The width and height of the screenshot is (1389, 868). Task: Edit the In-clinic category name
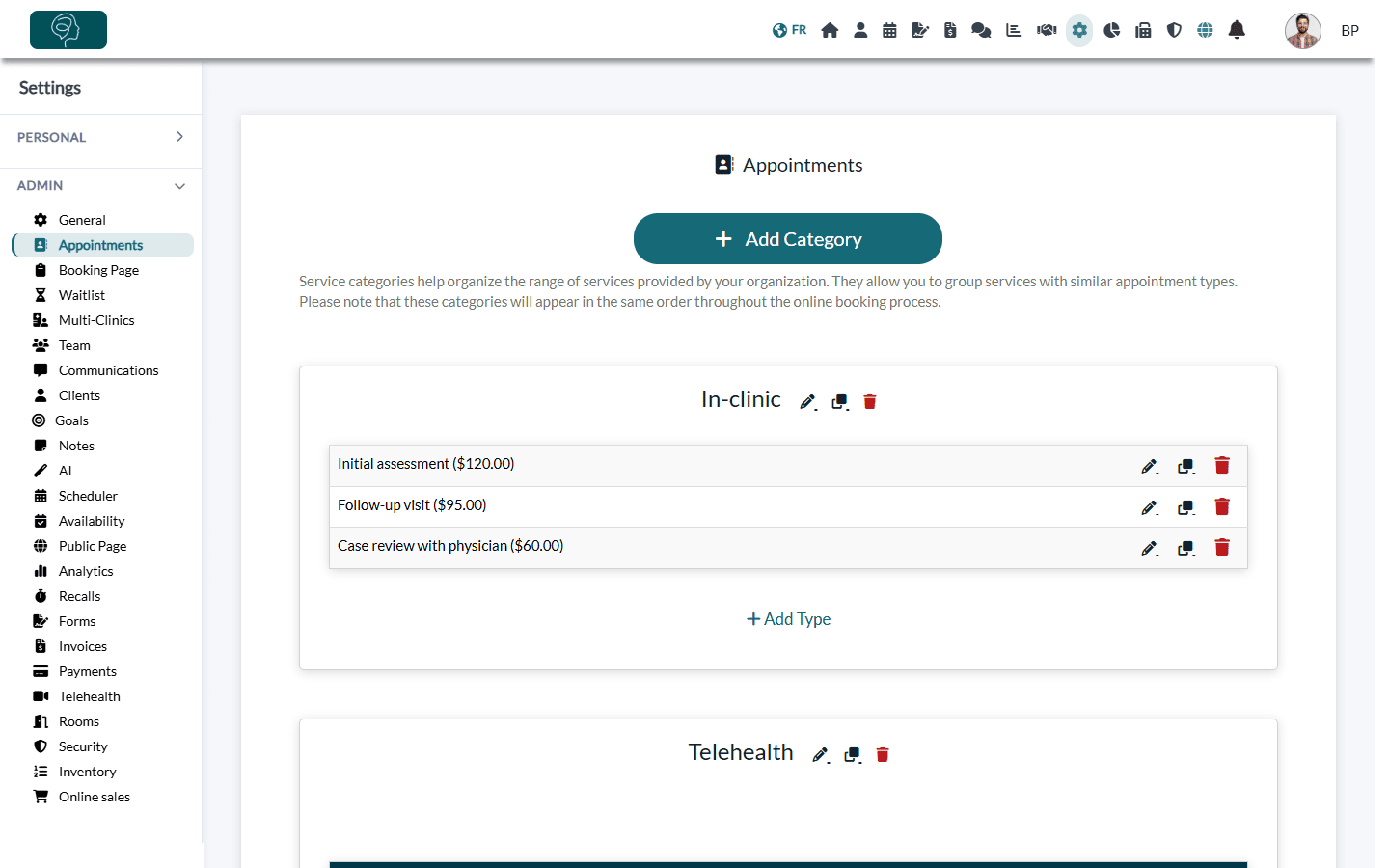coord(808,402)
